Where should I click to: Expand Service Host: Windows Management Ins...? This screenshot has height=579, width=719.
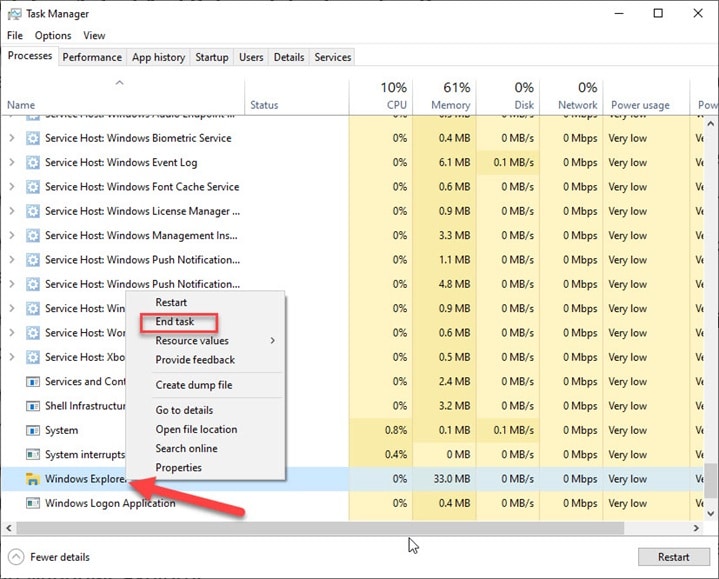[12, 235]
